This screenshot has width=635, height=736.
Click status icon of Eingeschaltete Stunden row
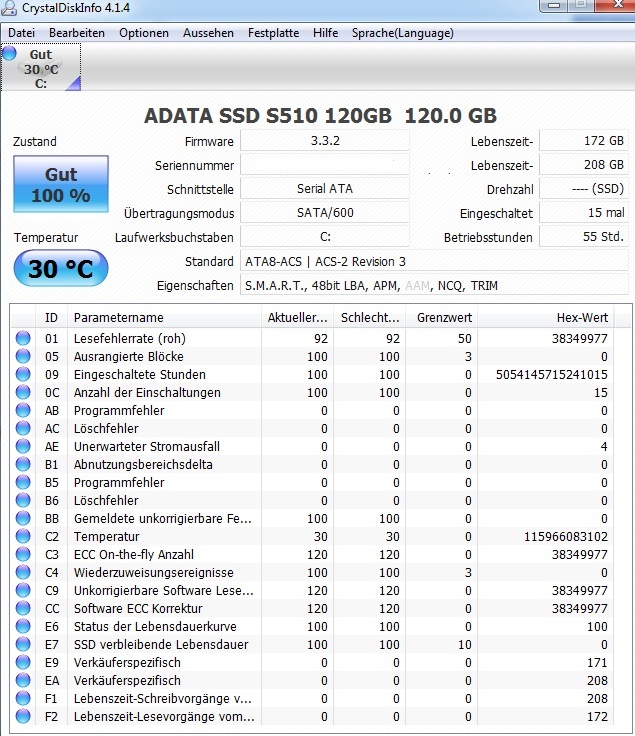[23, 374]
